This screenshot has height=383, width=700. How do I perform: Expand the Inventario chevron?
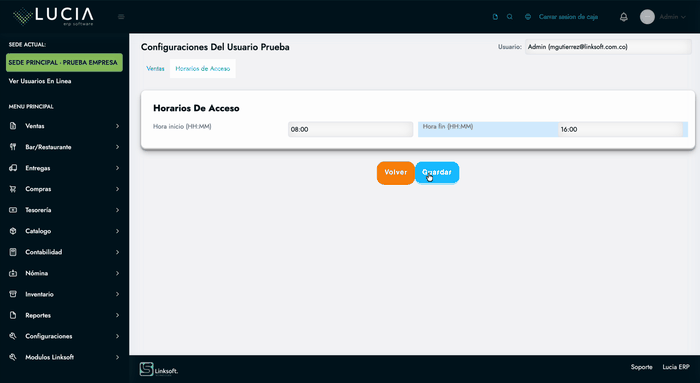pyautogui.click(x=117, y=294)
